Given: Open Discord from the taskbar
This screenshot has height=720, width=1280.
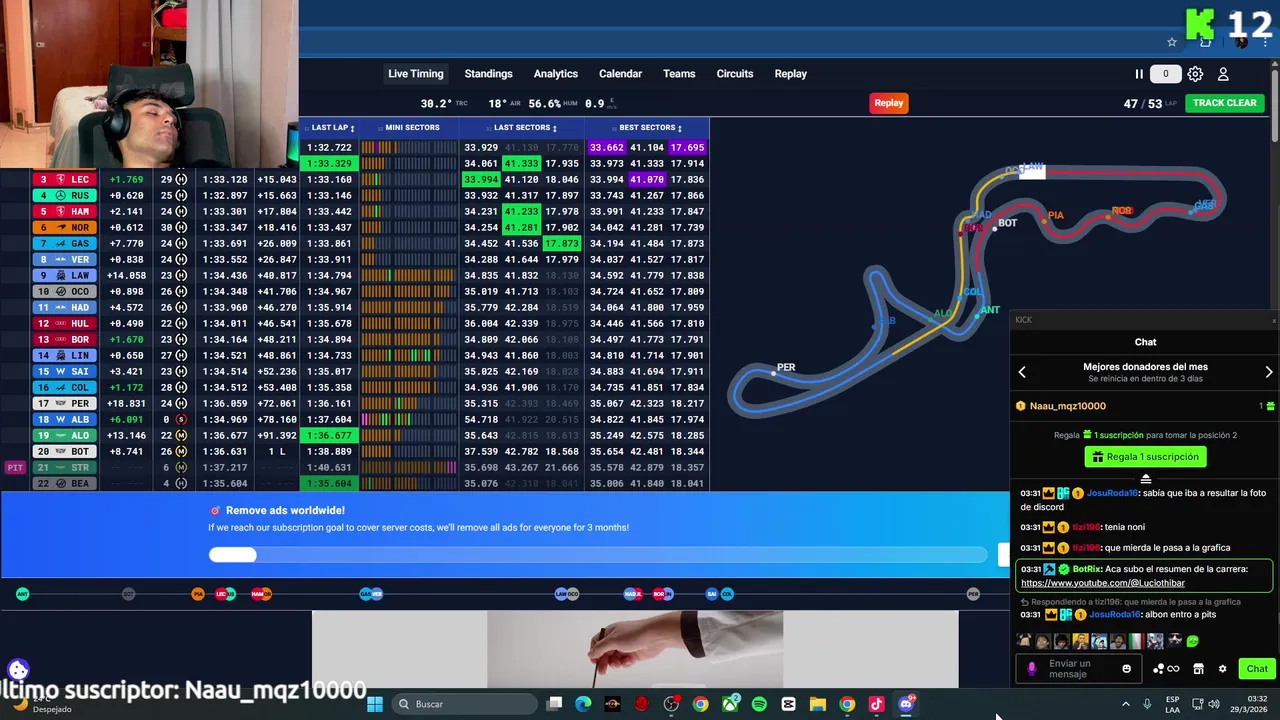Looking at the screenshot, I should 906,704.
